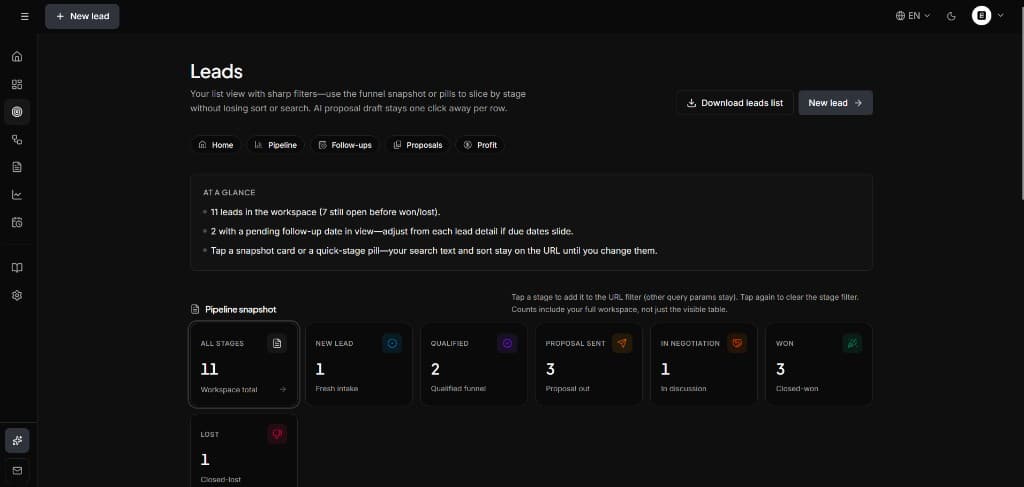The image size is (1024, 487).
Task: Click the 'Tap a stage to add it' hint text
Action: click(684, 303)
